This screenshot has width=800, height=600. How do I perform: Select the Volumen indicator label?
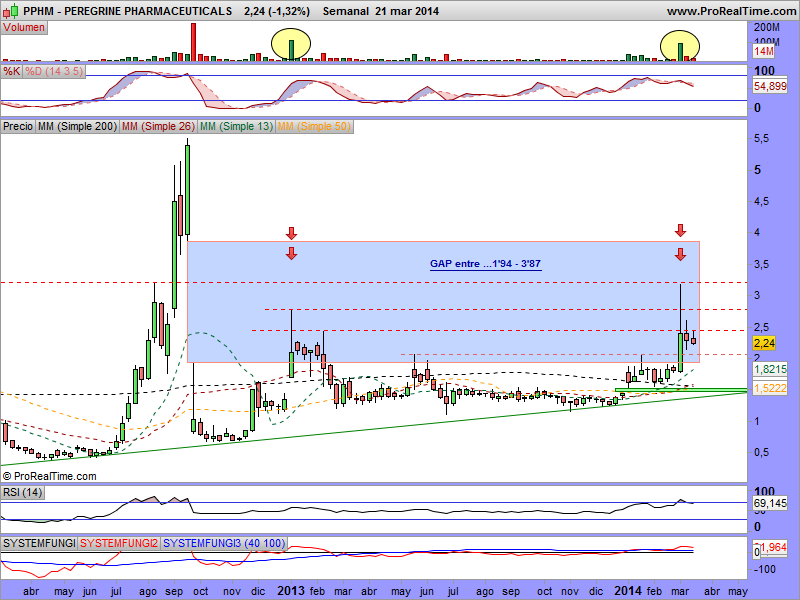24,28
